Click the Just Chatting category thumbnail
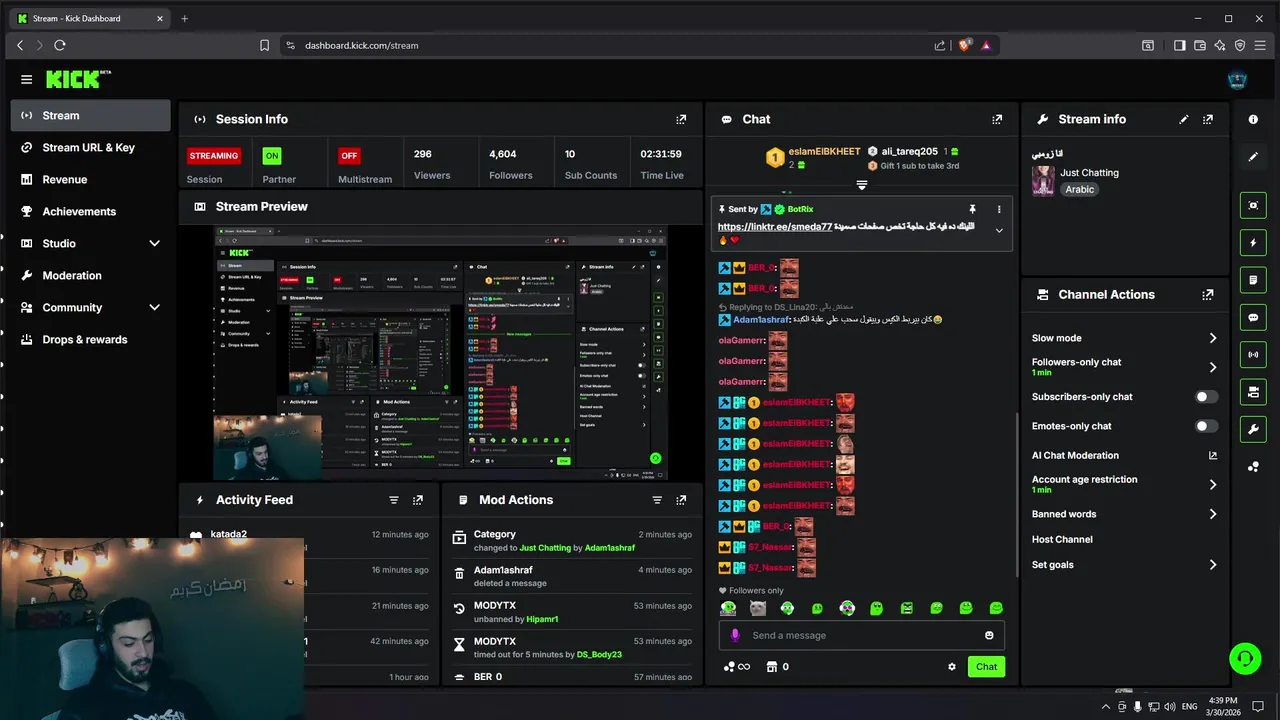The image size is (1280, 720). click(1043, 181)
